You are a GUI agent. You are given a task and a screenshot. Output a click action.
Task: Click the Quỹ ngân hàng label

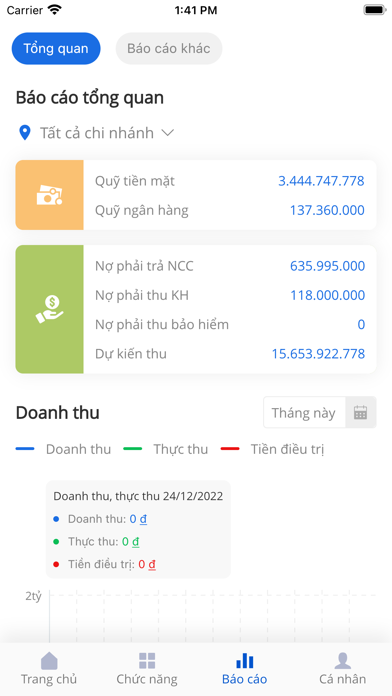point(142,210)
